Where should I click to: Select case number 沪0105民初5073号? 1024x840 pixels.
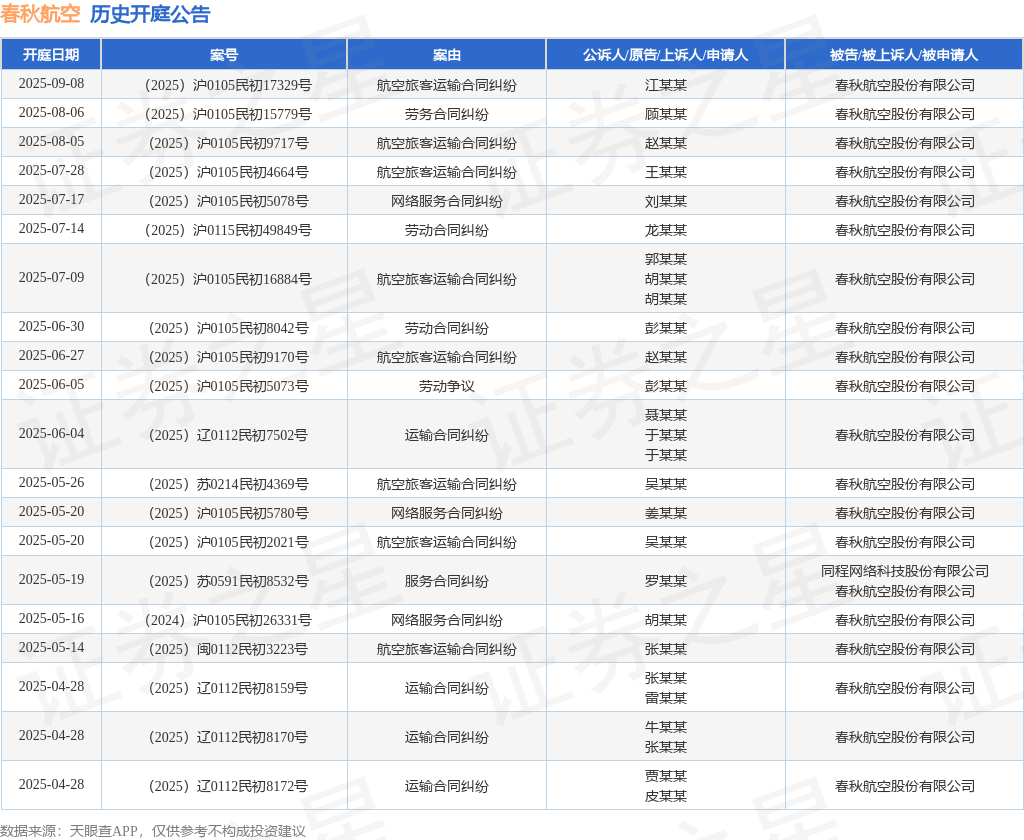click(229, 386)
